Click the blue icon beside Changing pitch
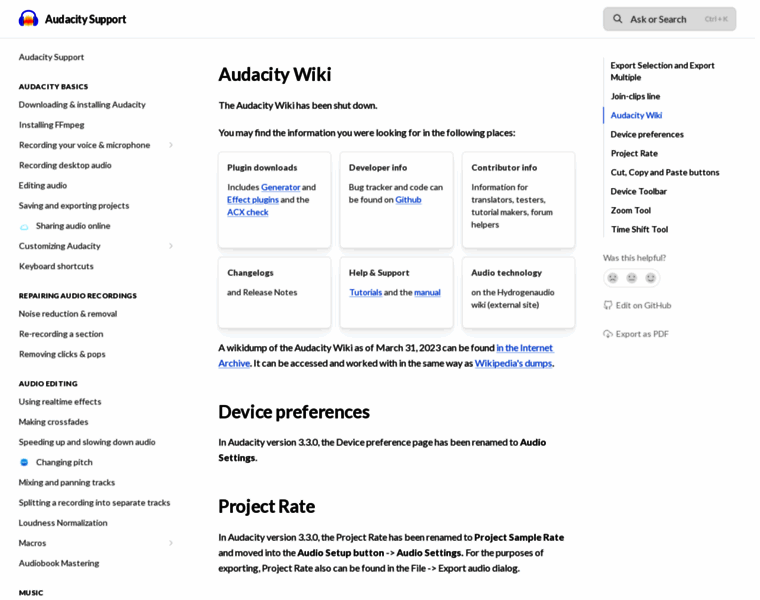The width and height of the screenshot is (760, 600). 25,462
